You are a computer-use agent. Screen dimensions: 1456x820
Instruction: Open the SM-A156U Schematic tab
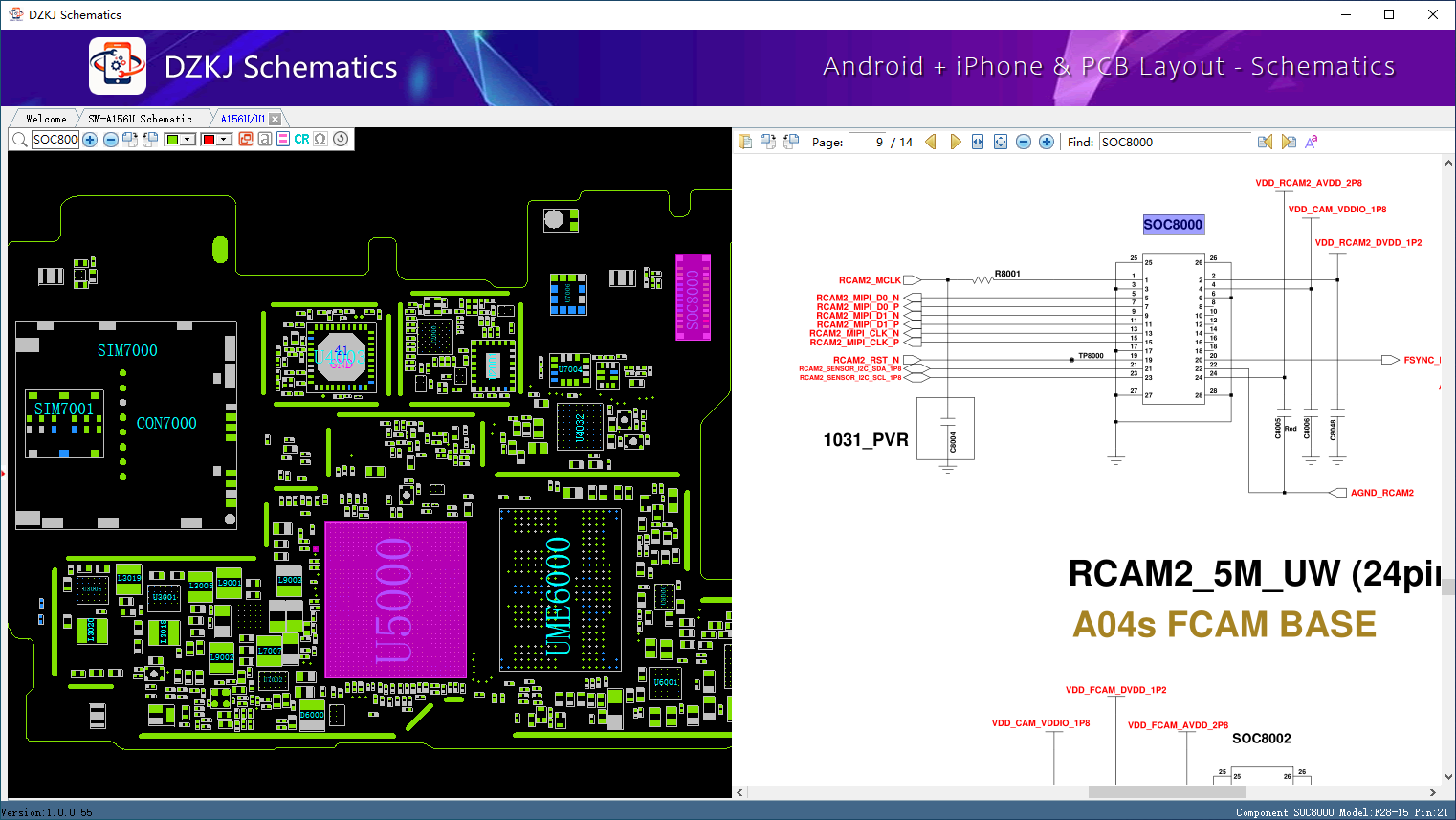pos(140,119)
